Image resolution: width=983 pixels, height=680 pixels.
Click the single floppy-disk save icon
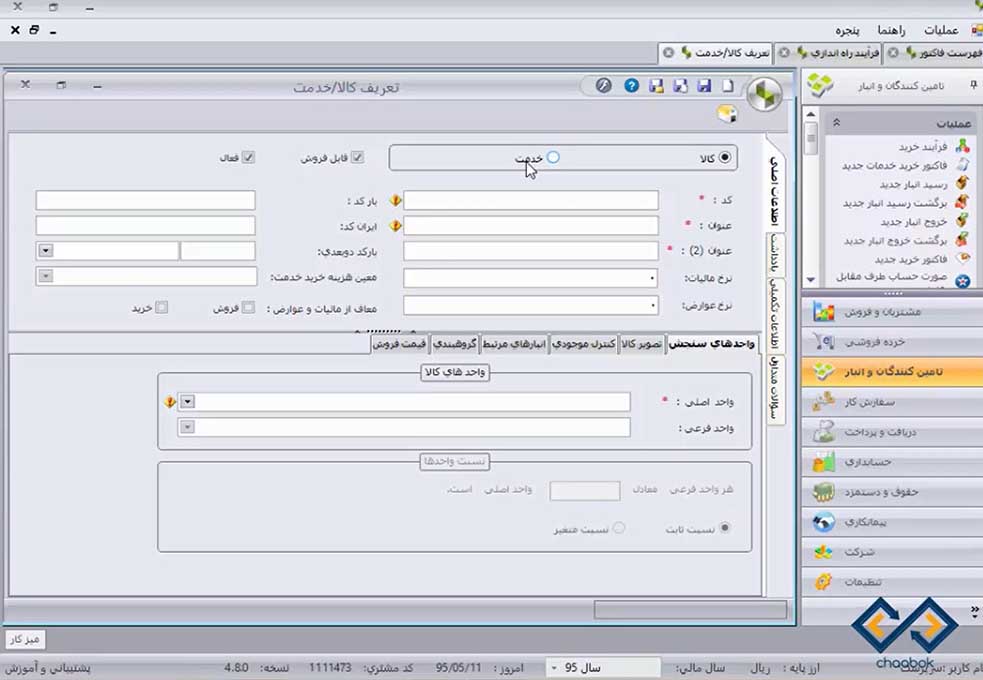tap(703, 86)
